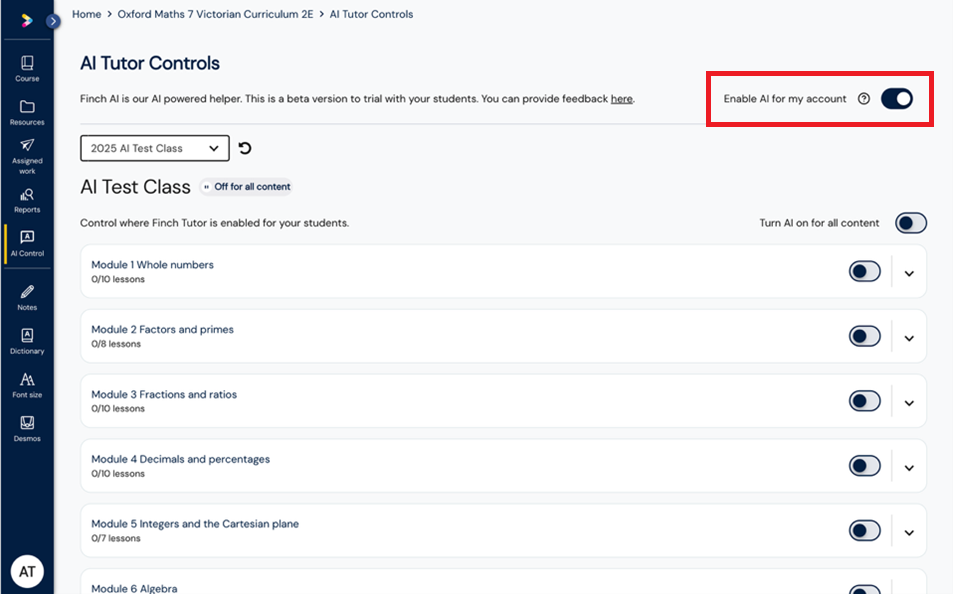Click the Home breadcrumb
The width and height of the screenshot is (953, 594).
pyautogui.click(x=86, y=14)
